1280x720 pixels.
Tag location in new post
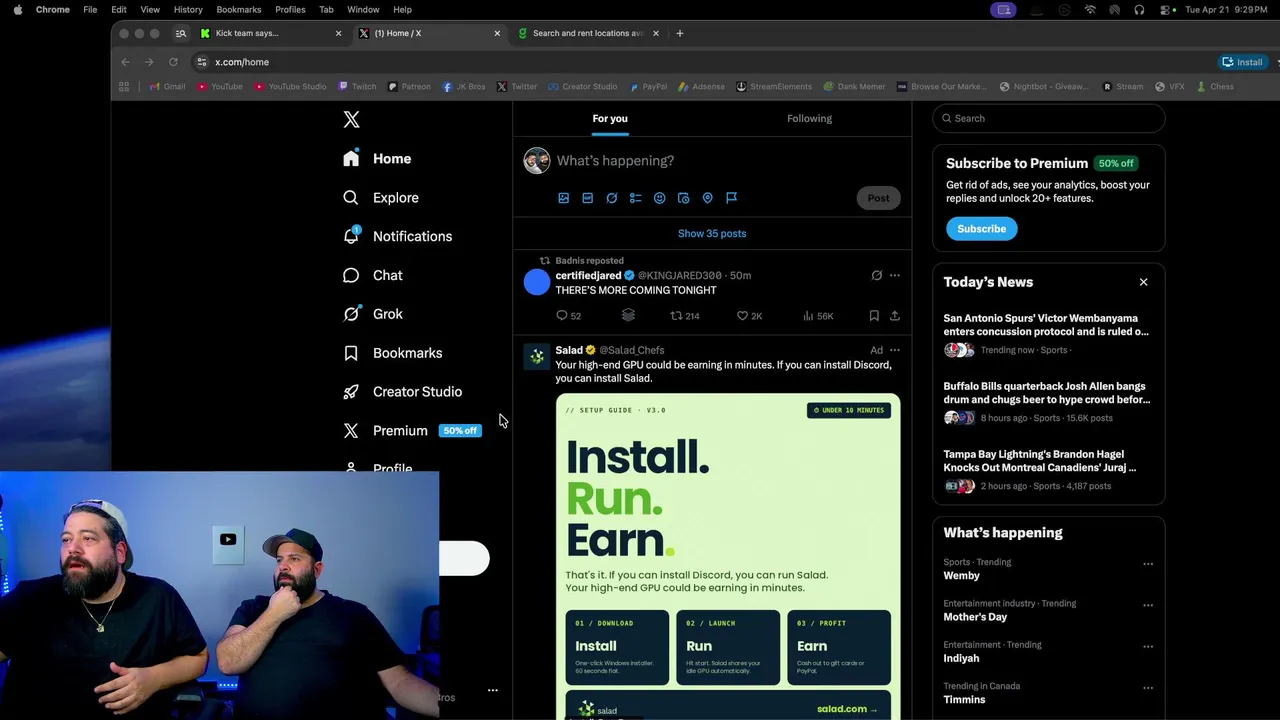707,198
